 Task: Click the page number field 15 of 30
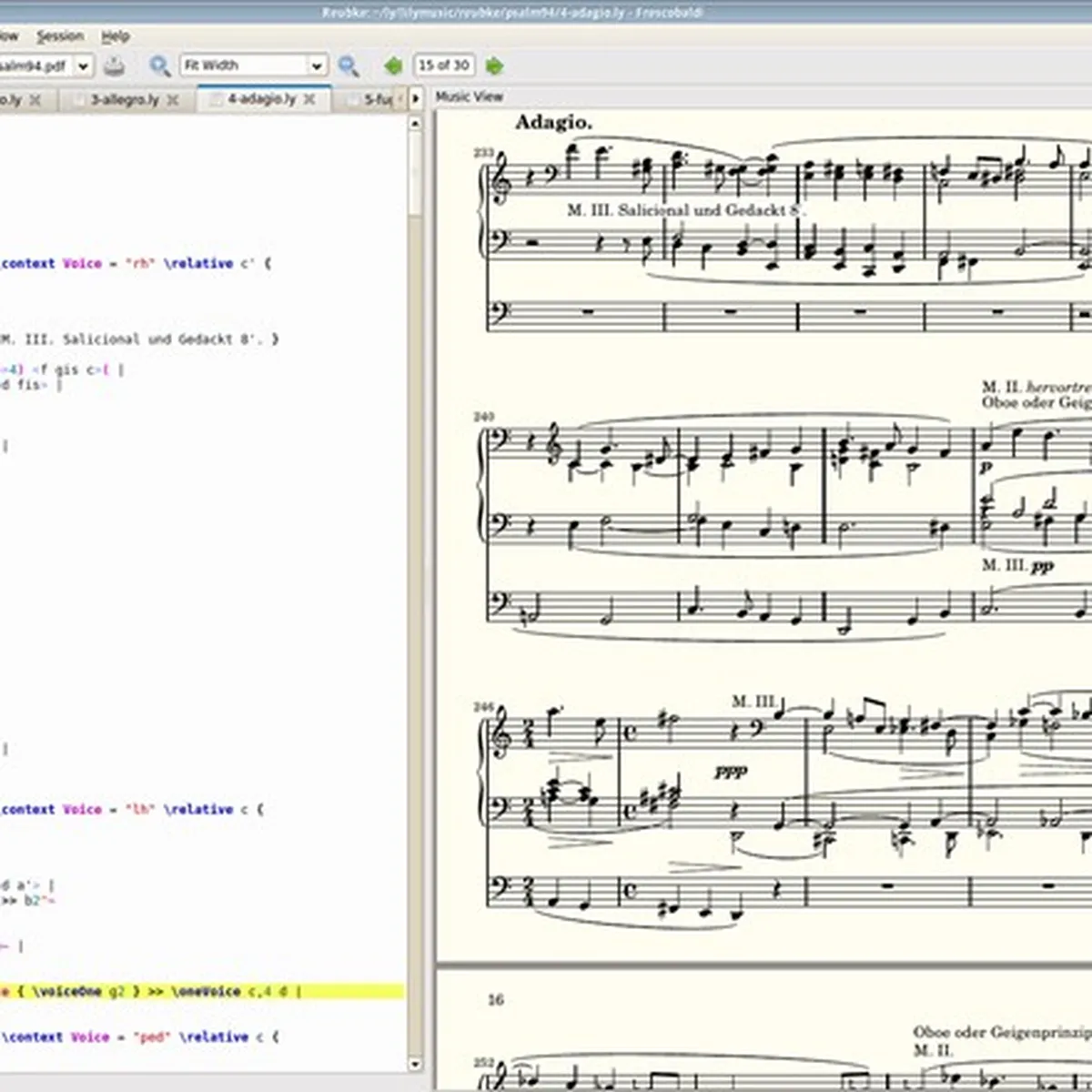pyautogui.click(x=444, y=66)
